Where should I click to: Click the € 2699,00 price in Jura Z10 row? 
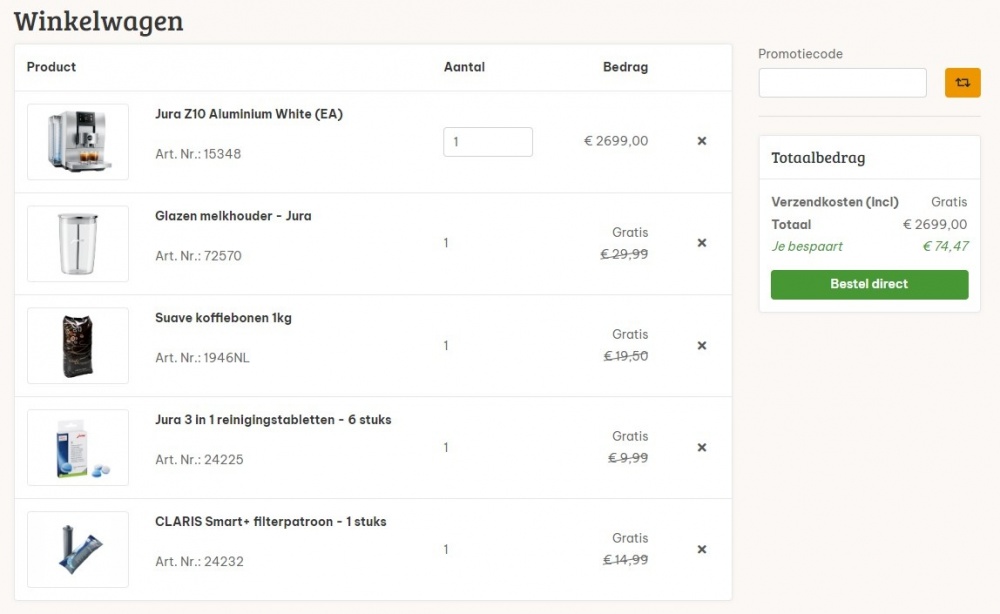(616, 141)
